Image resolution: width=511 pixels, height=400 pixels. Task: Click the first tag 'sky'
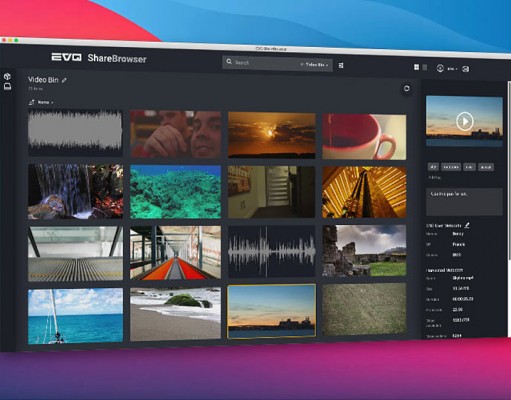[x=433, y=167]
